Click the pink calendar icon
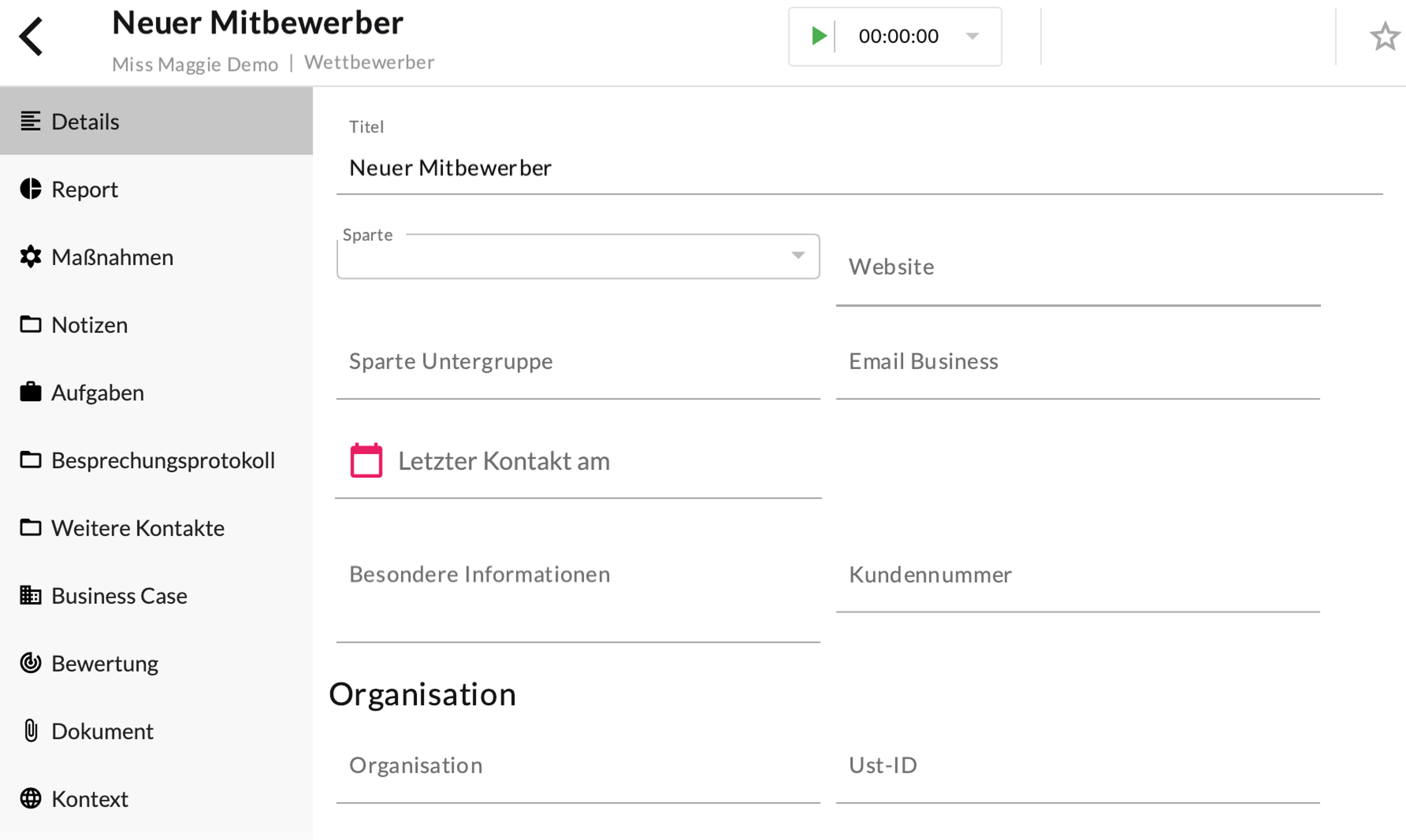The width and height of the screenshot is (1406, 840). click(367, 461)
